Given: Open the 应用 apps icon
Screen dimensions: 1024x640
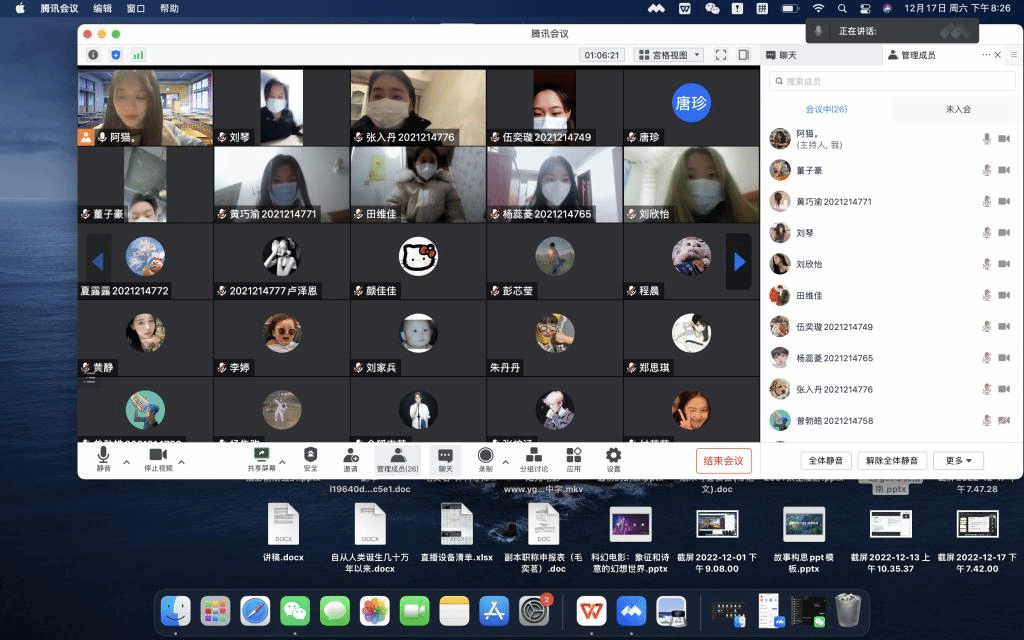Looking at the screenshot, I should tap(574, 455).
